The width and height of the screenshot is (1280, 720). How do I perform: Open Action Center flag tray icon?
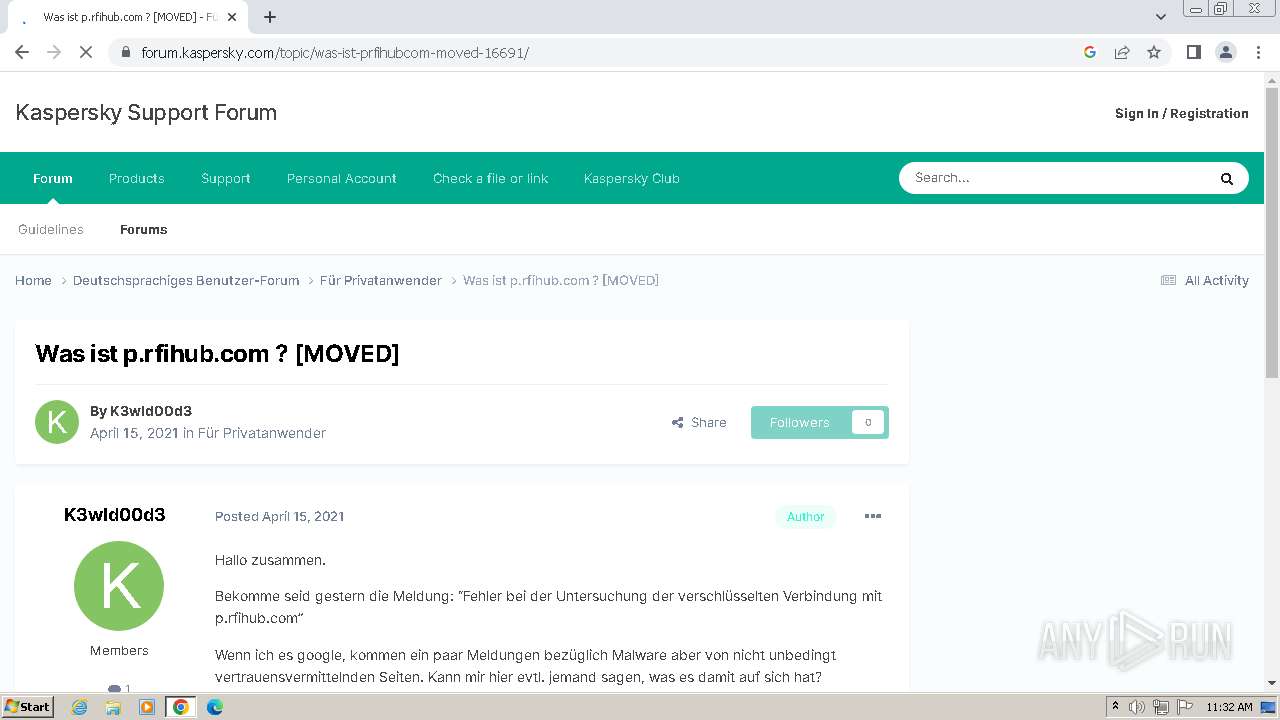(x=1183, y=707)
